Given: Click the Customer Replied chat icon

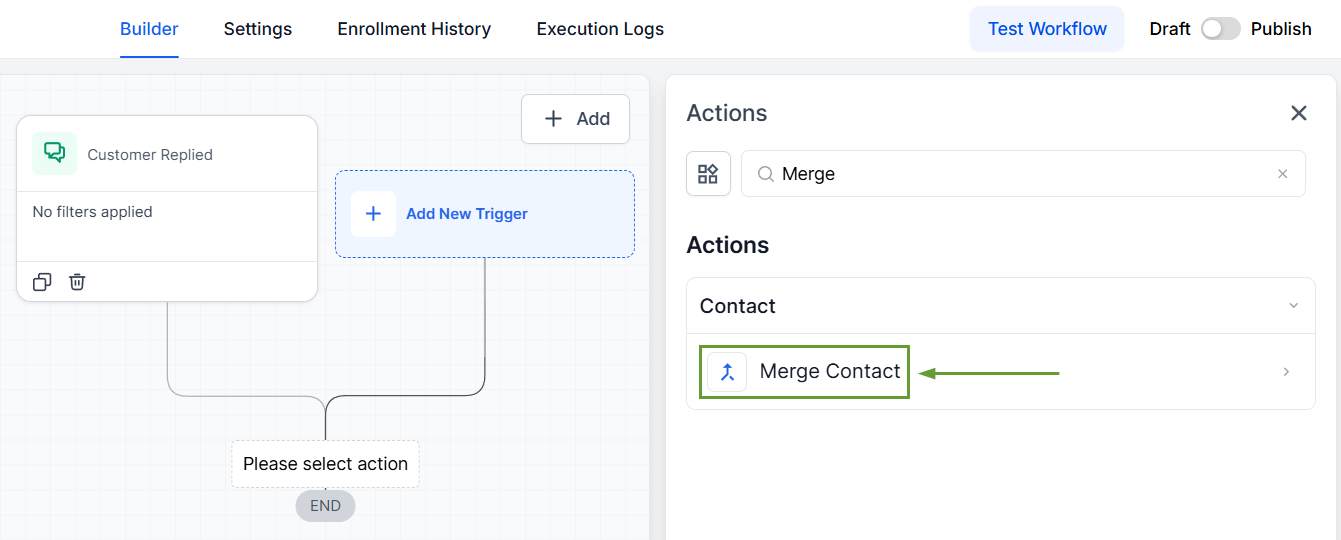Looking at the screenshot, I should click(x=54, y=153).
